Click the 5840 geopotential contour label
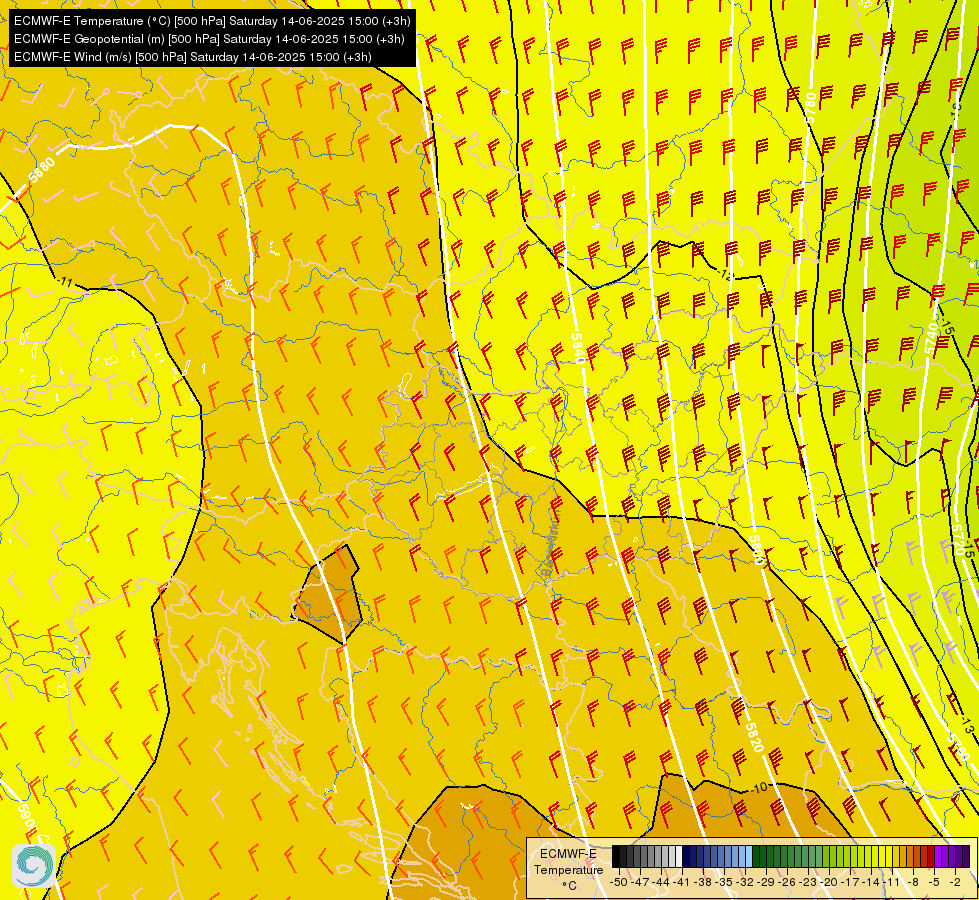Viewport: 979px width, 900px height. coord(578,349)
